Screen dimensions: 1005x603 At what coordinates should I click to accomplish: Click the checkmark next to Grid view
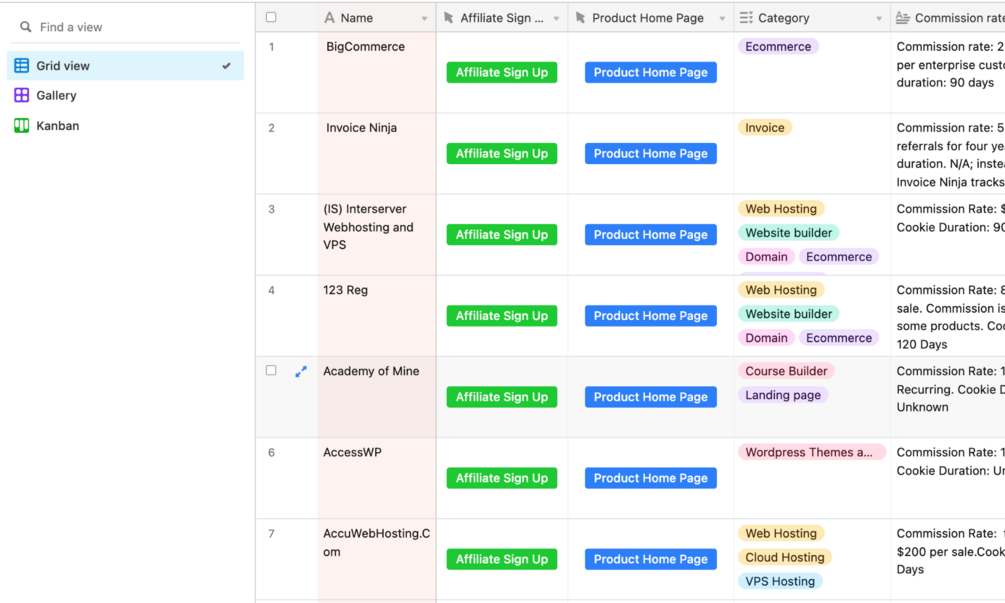pos(226,65)
